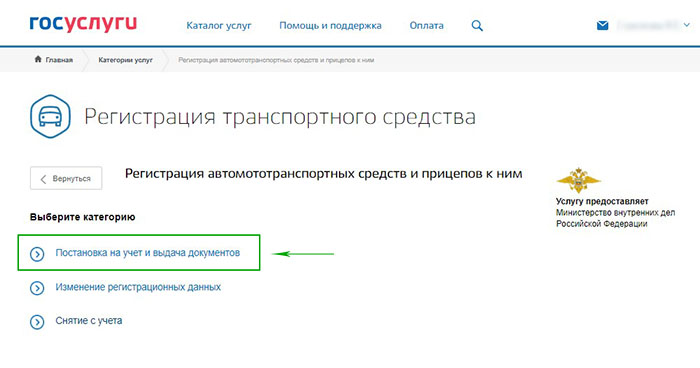Click arrow icon beside Постановка на учет
700x368 pixels.
(37, 254)
